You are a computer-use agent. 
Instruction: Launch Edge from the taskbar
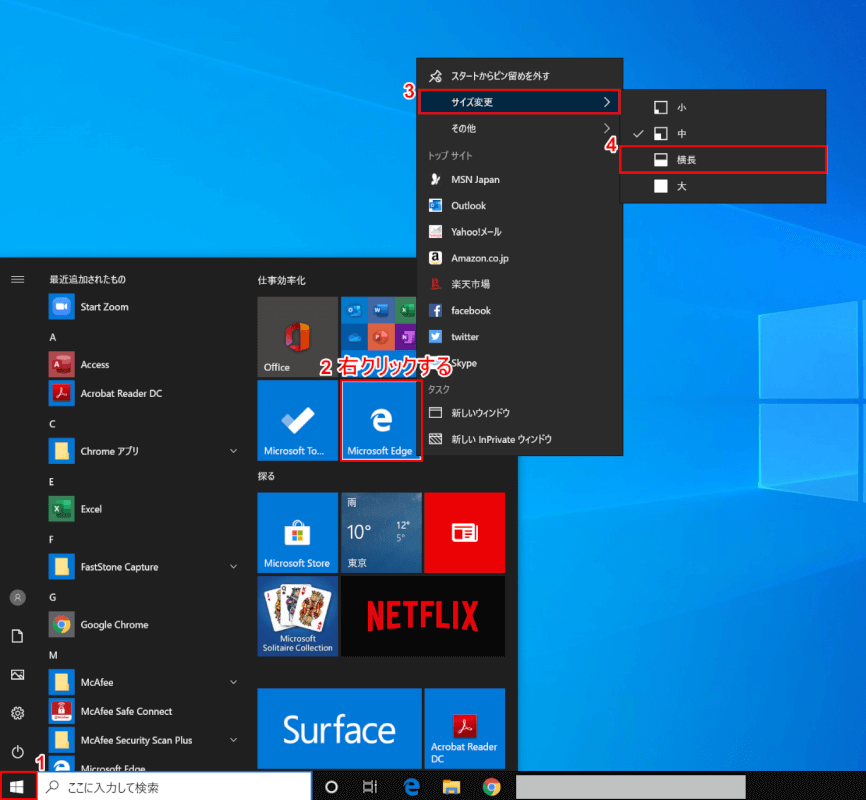[x=411, y=786]
